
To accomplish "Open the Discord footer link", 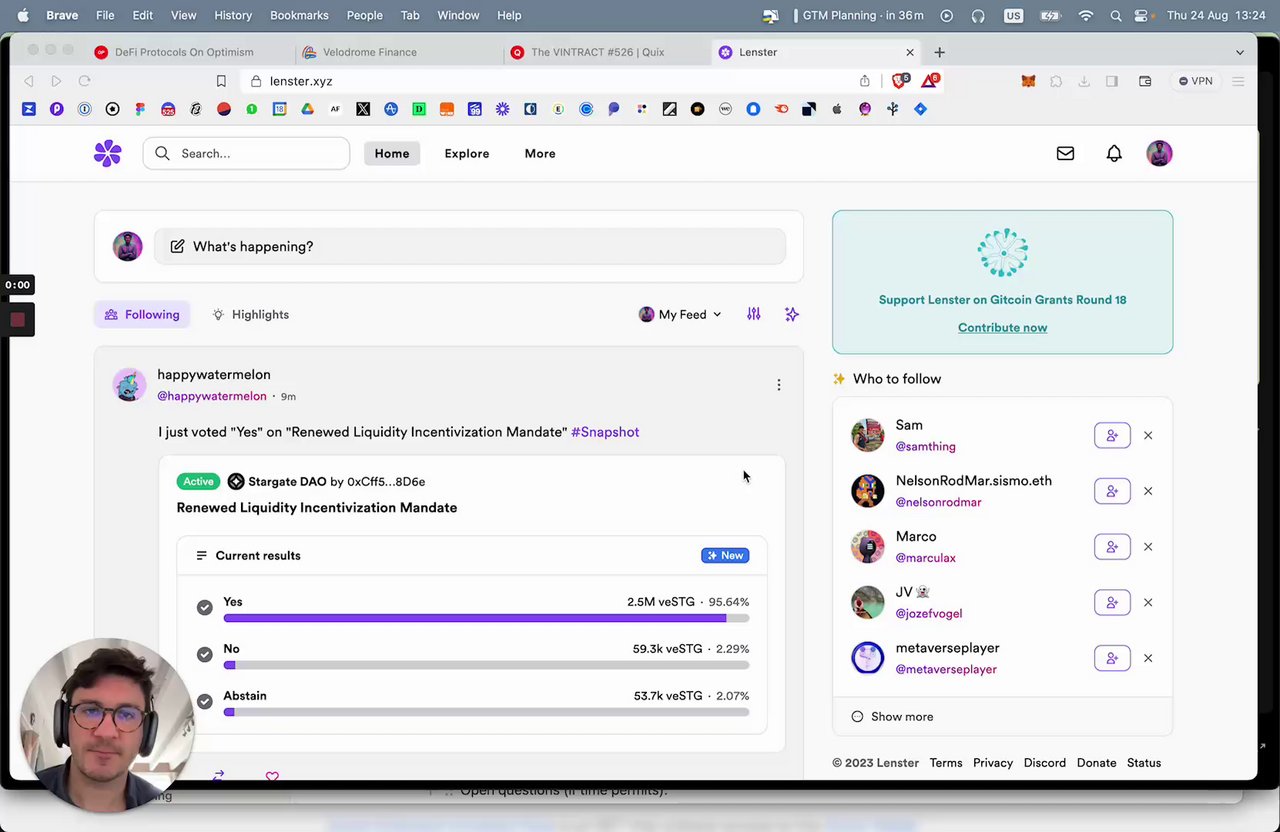I will point(1045,763).
